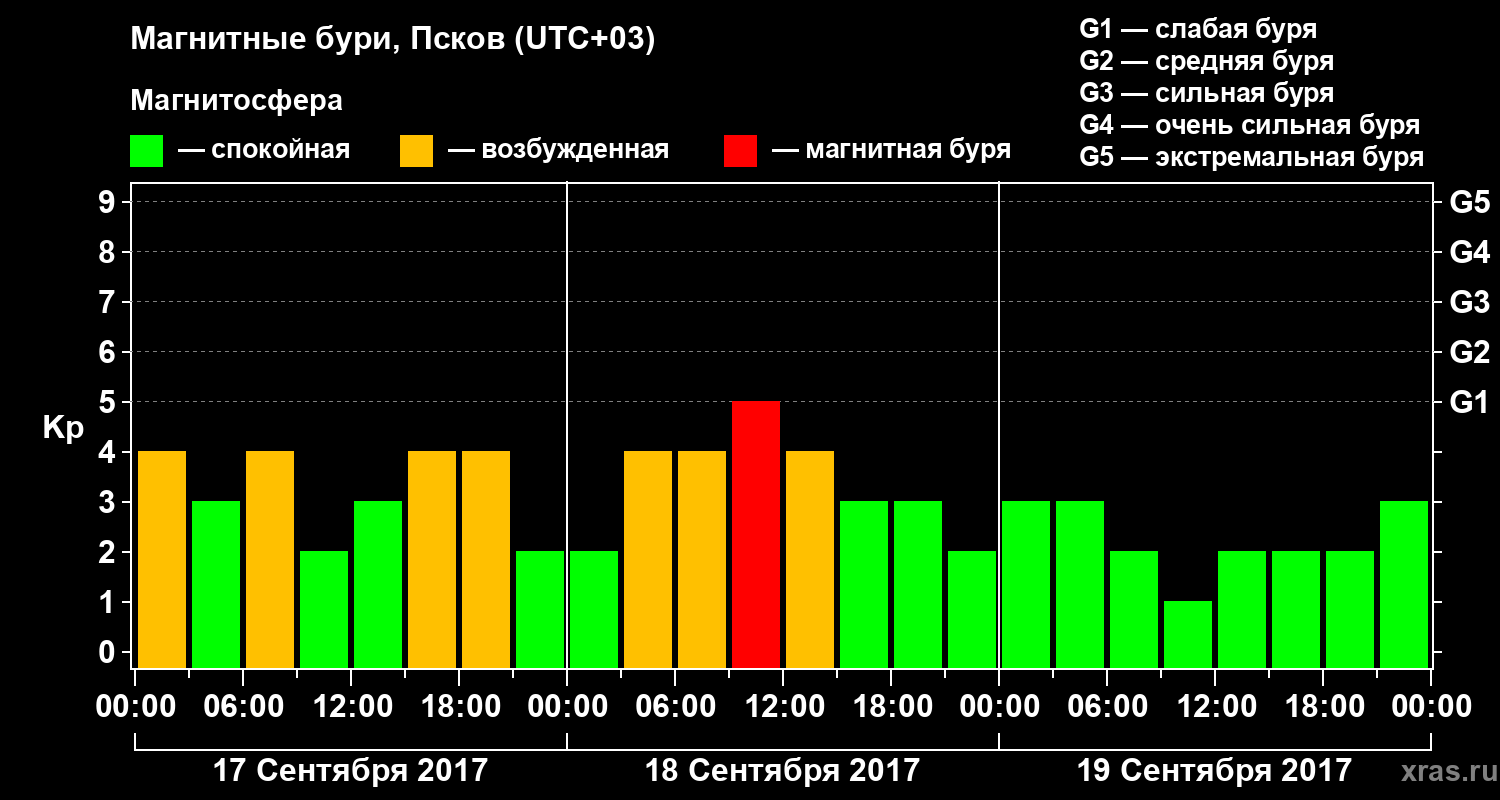
Task: Click the red 'магнитная буря' legend swatch
Action: click(x=740, y=151)
